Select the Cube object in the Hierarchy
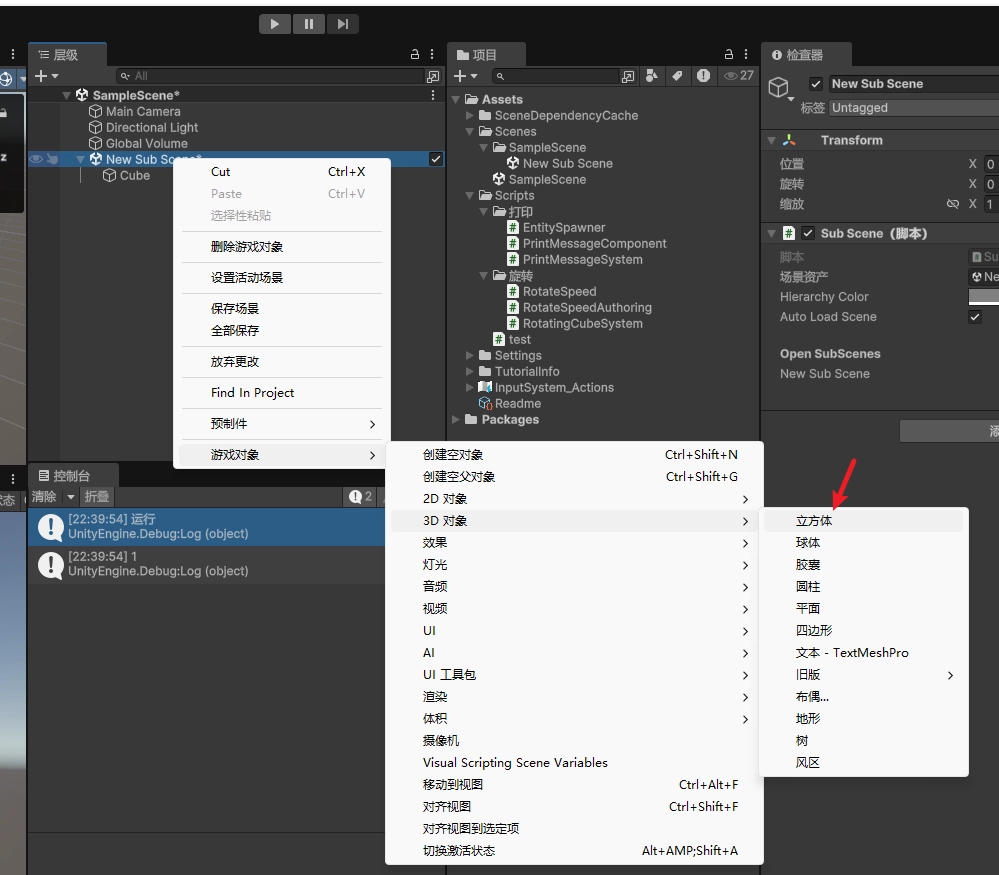 click(134, 176)
